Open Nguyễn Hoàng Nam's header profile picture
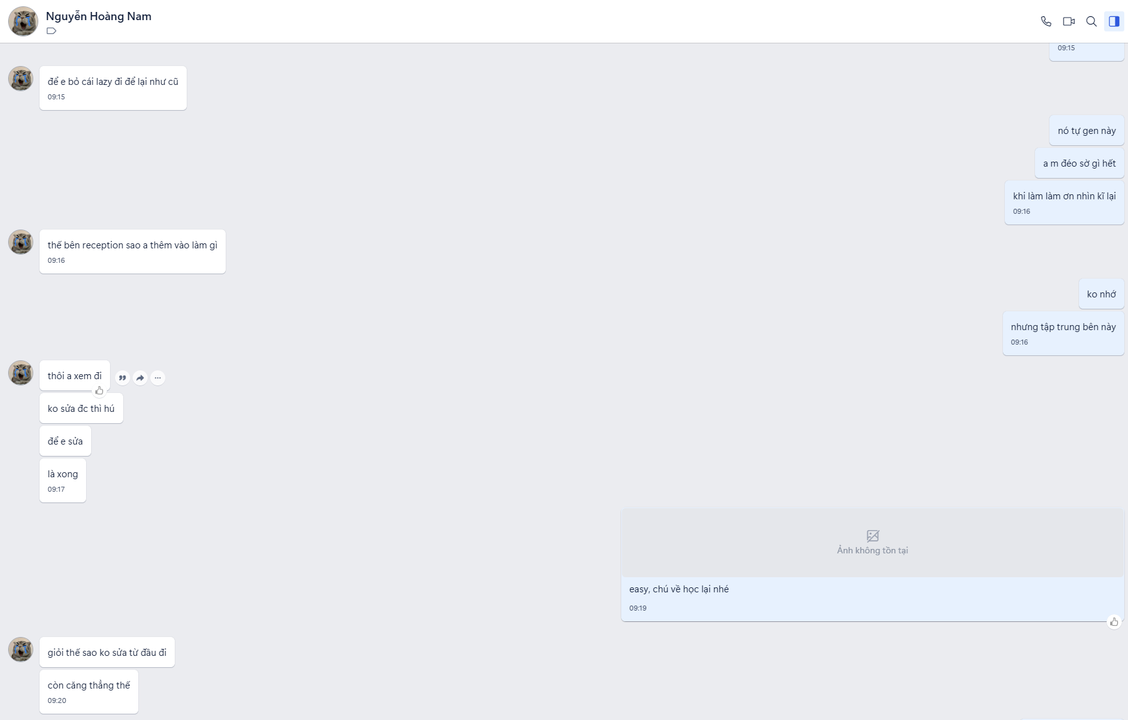 23,21
